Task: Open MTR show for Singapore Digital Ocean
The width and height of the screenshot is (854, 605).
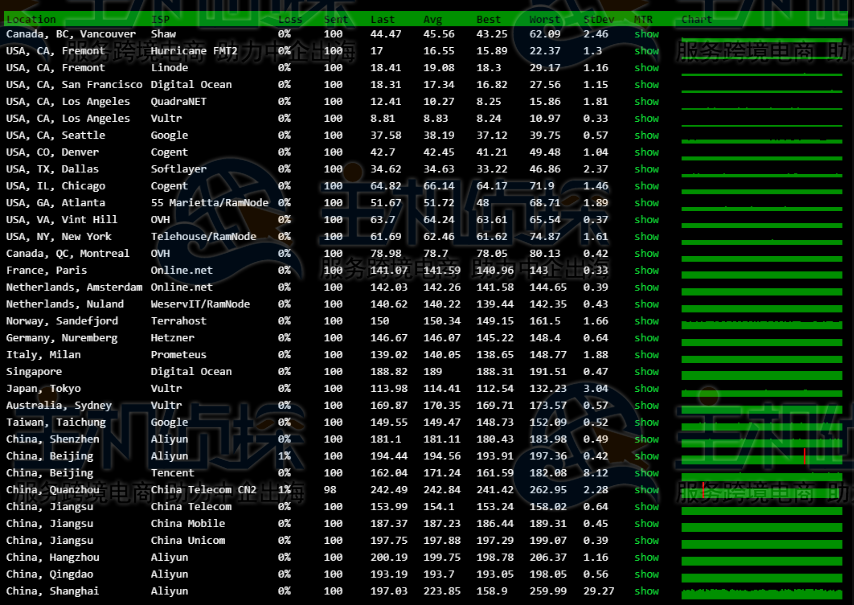Action: pyautogui.click(x=646, y=372)
